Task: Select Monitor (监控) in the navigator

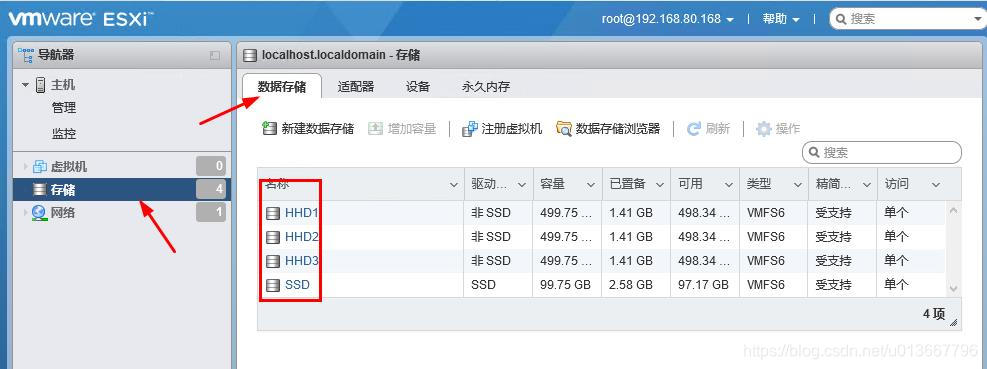Action: point(64,133)
